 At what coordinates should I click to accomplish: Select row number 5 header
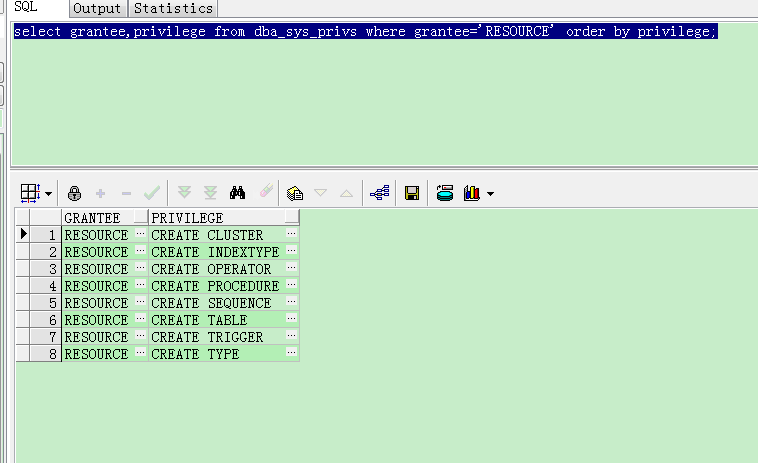[45, 303]
